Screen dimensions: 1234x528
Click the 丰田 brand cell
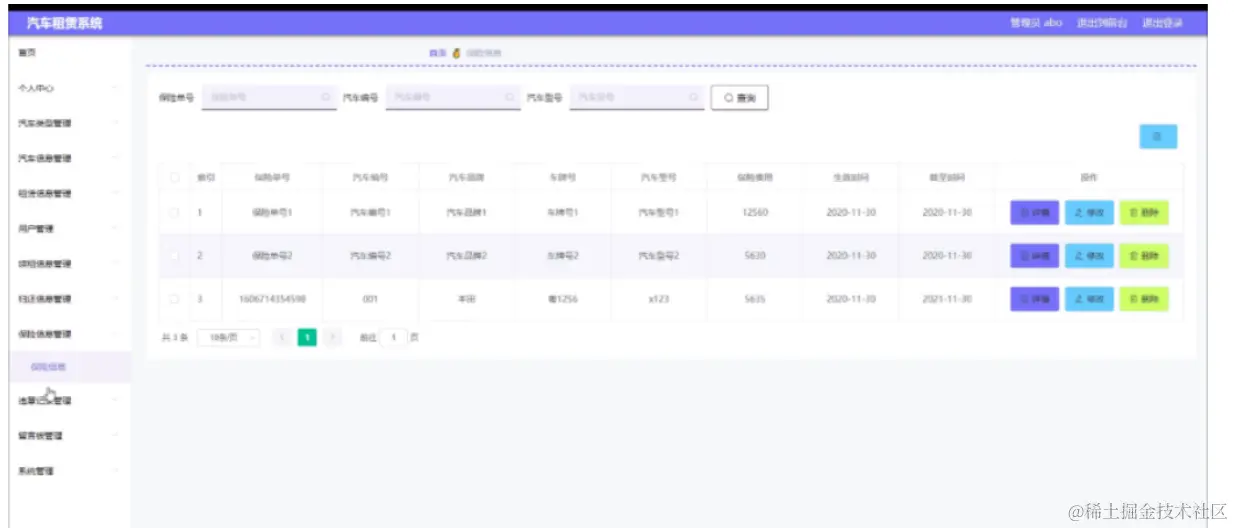467,299
